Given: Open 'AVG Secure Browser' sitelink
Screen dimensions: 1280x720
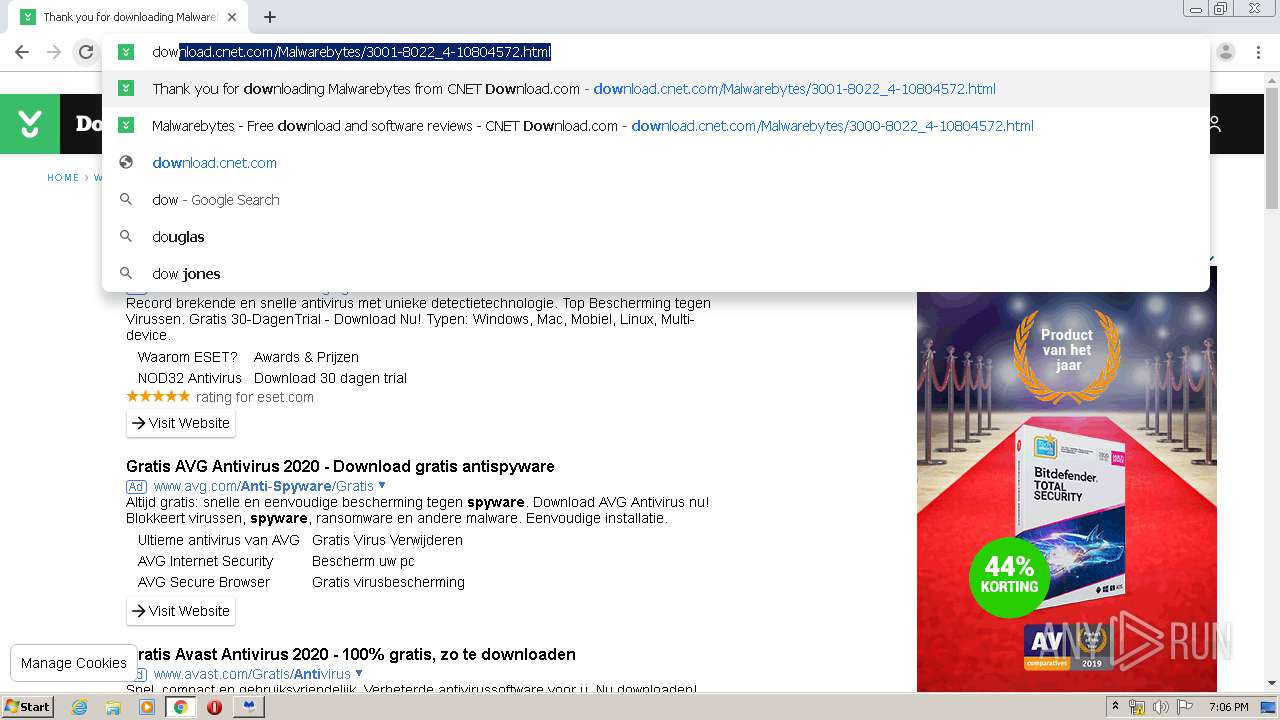Looking at the screenshot, I should (x=204, y=582).
